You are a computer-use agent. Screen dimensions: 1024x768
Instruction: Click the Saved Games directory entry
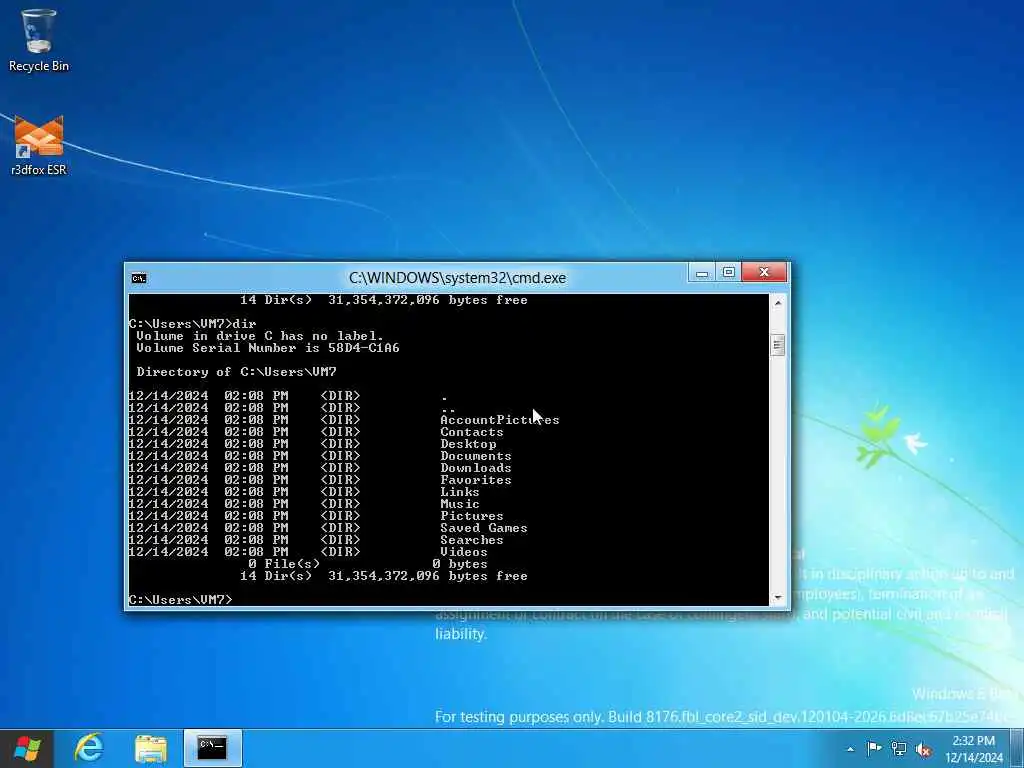[483, 528]
